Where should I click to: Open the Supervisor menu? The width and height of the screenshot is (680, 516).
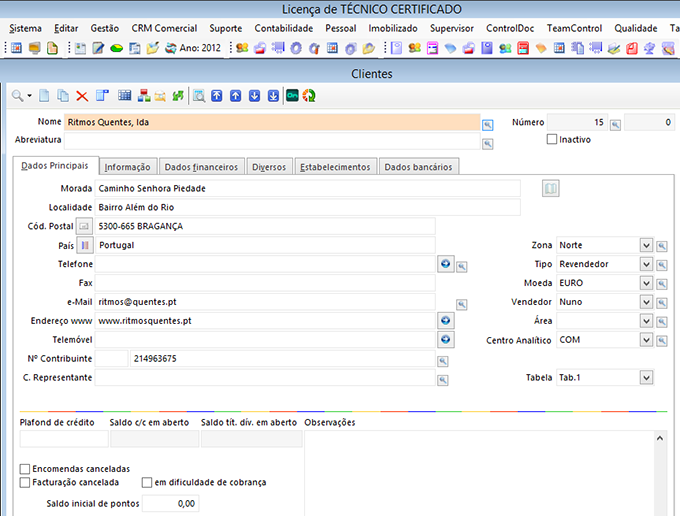coord(451,28)
